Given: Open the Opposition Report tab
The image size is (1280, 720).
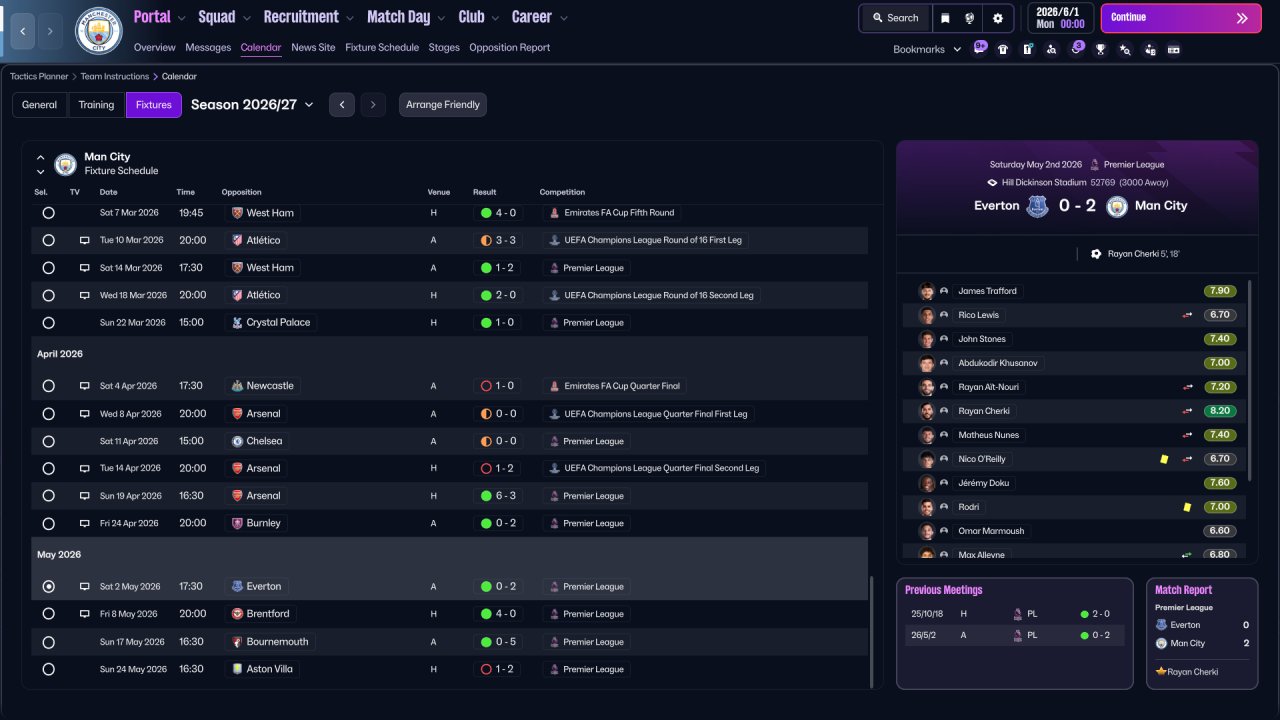Looking at the screenshot, I should coord(509,48).
